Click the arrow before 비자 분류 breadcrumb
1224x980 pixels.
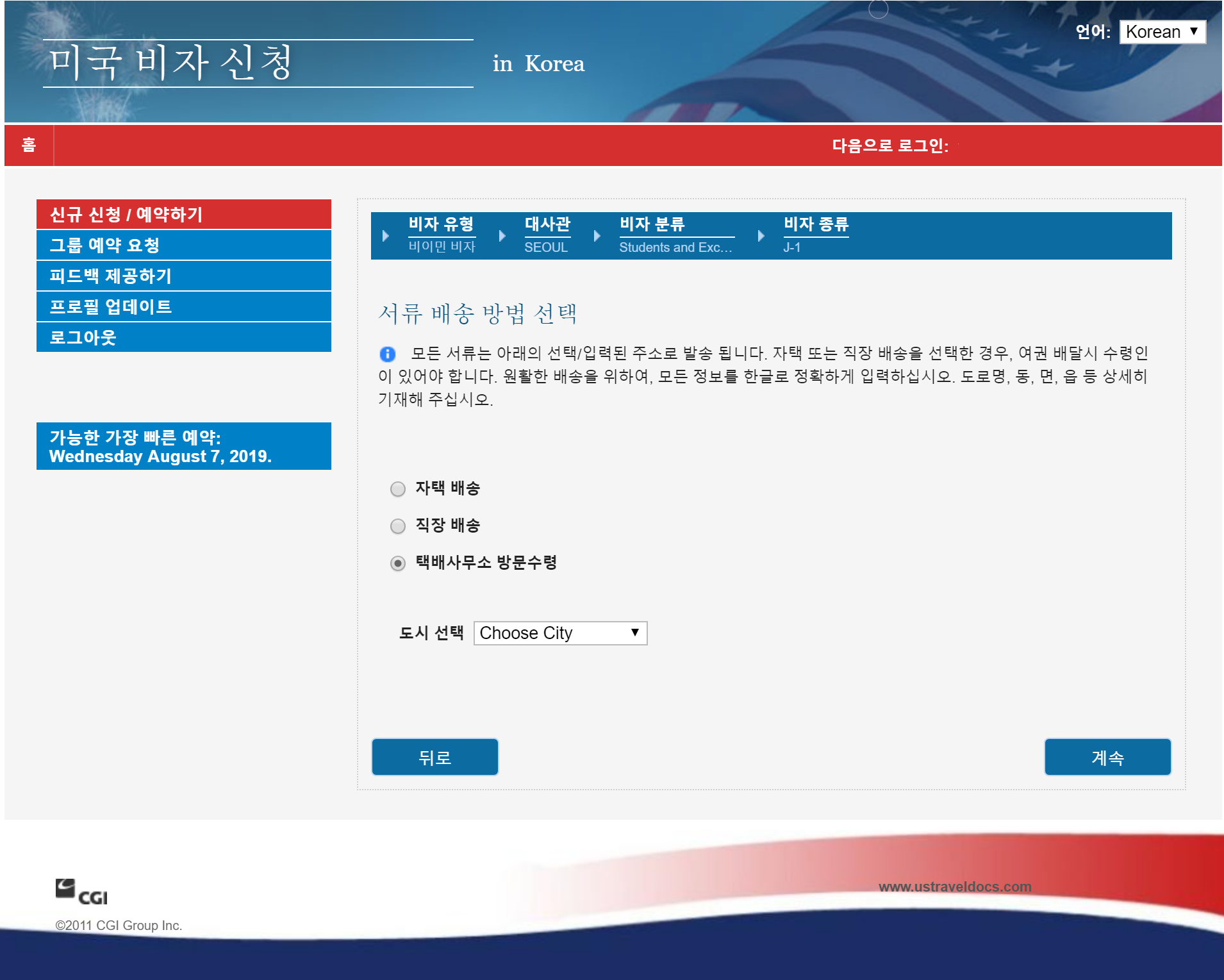click(597, 236)
